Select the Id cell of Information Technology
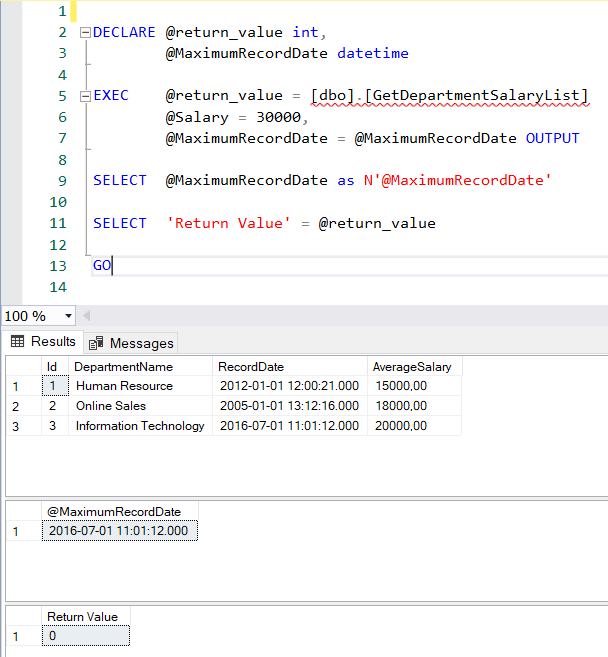Viewport: 608px width, 657px height. click(x=55, y=426)
